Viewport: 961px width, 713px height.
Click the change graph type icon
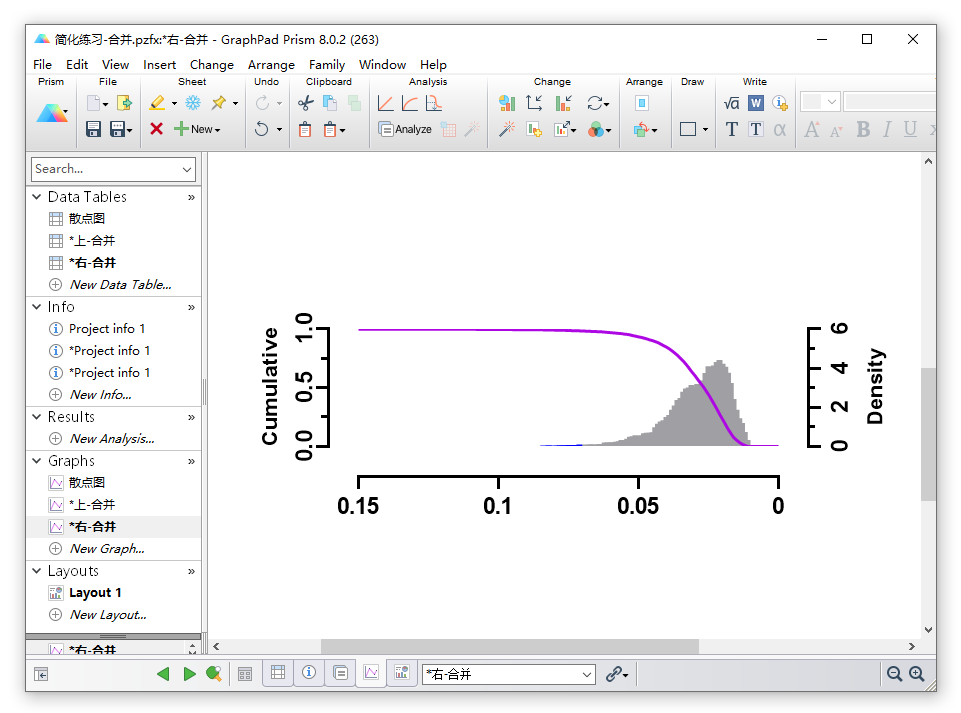[506, 103]
